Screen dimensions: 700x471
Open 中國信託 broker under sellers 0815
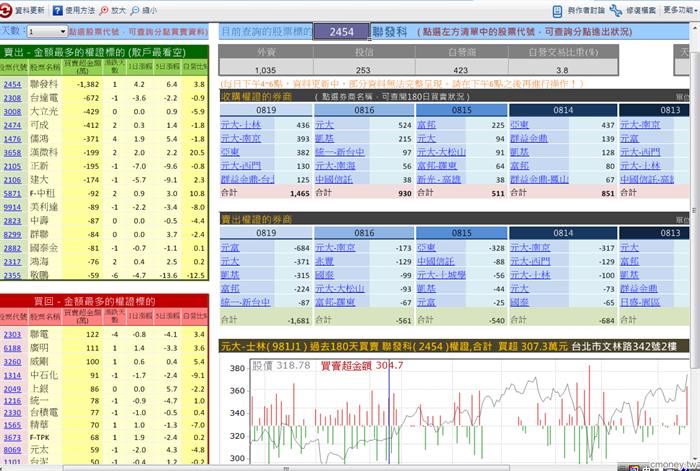click(436, 262)
